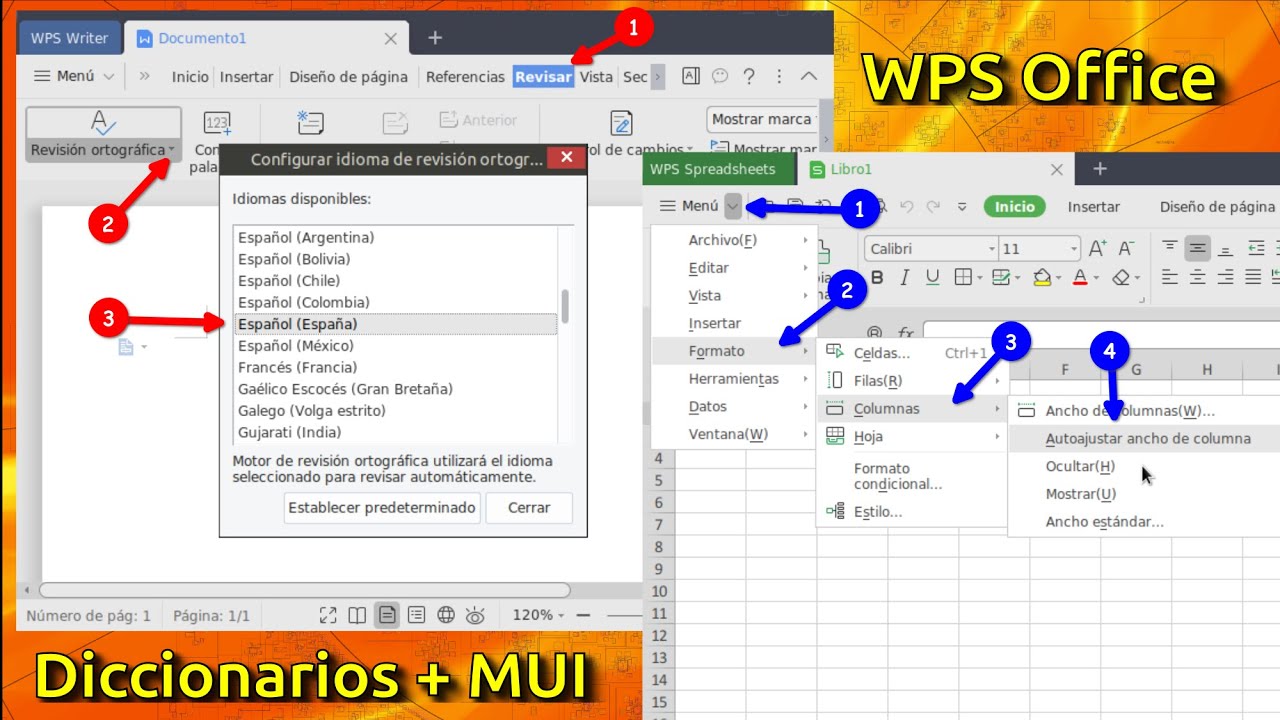Select the Libro1 workbook tab
This screenshot has height=720, width=1280.
tap(936, 169)
